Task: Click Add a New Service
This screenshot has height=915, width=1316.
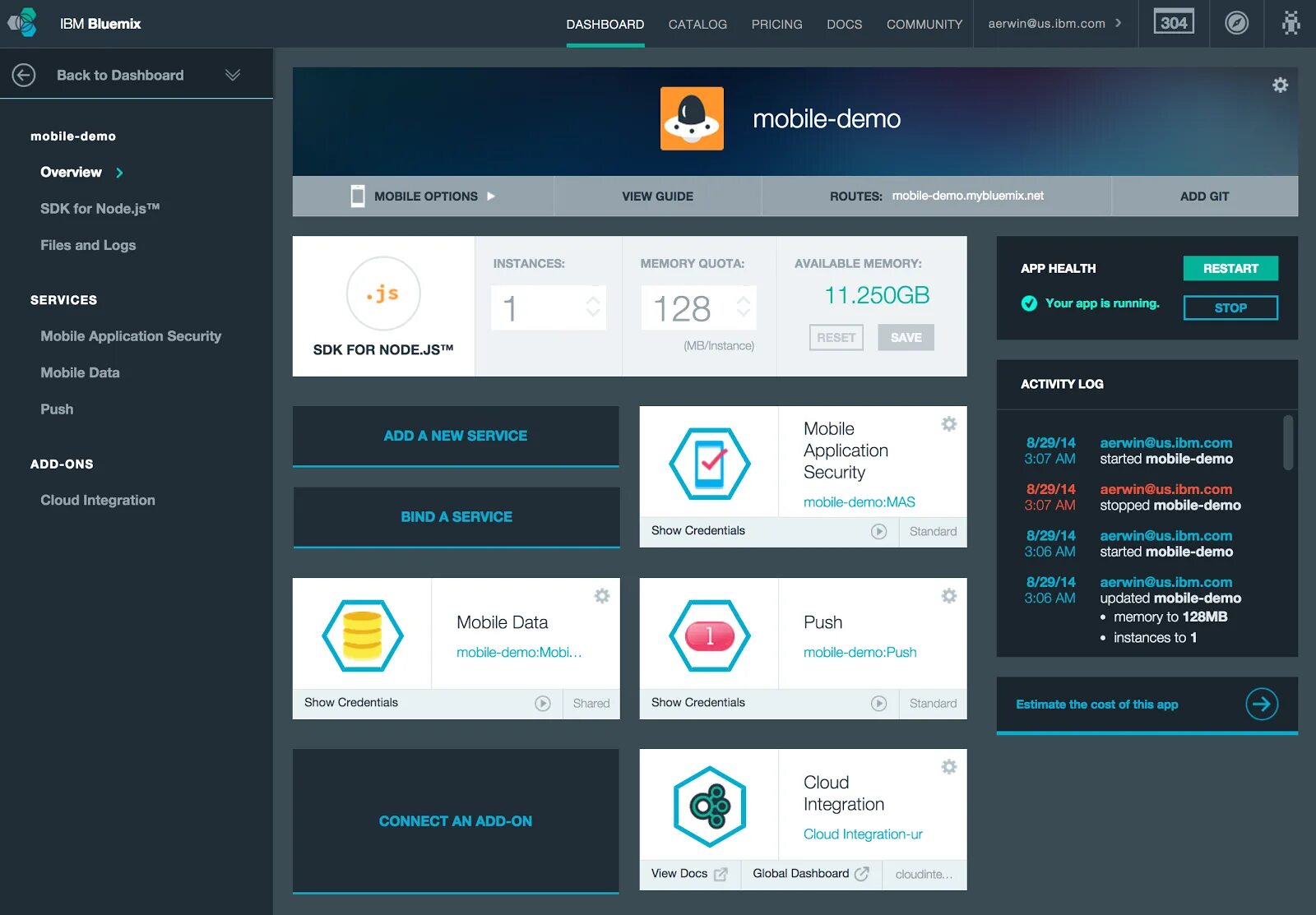Action: (x=456, y=436)
